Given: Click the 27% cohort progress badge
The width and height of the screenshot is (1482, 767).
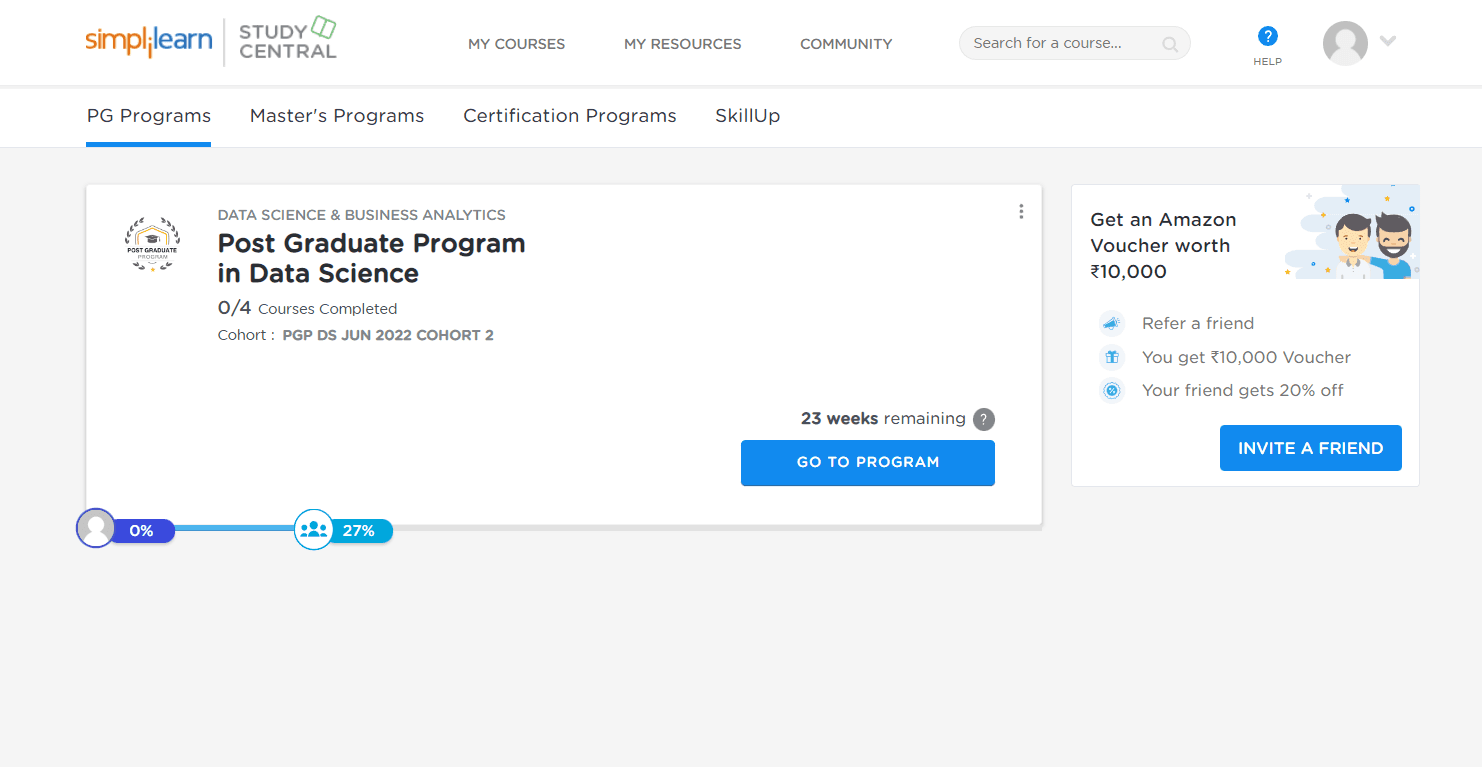Looking at the screenshot, I should pyautogui.click(x=359, y=531).
